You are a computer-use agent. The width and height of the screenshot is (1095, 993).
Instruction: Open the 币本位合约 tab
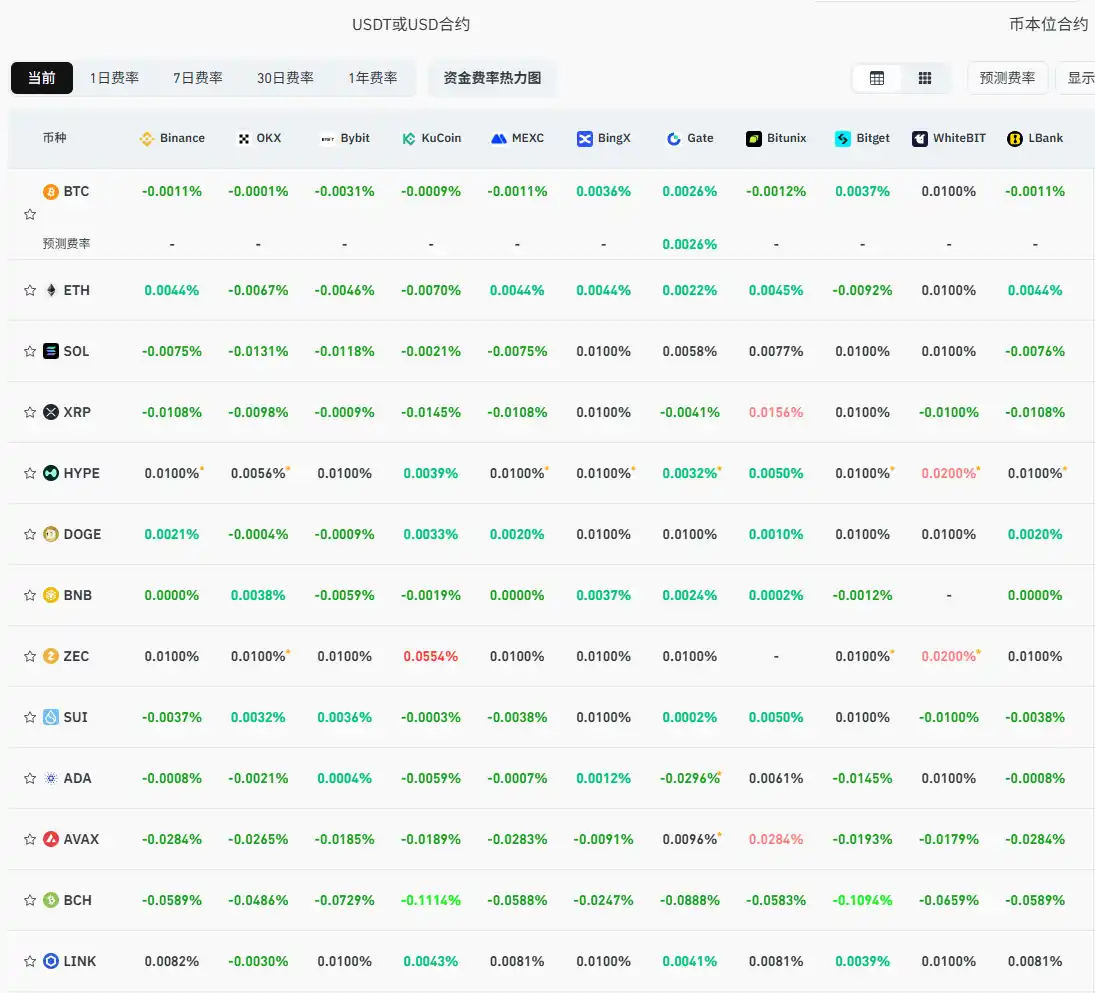click(1046, 24)
